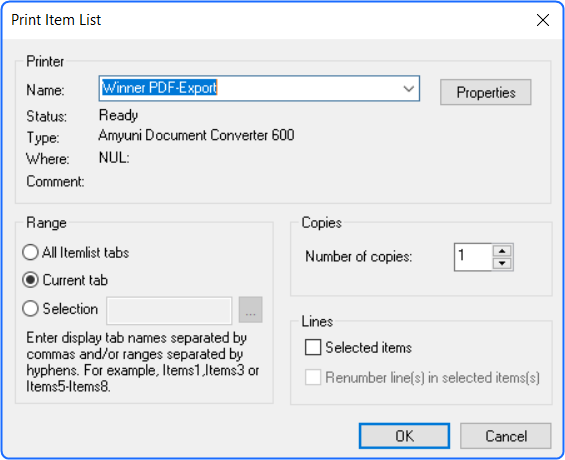The height and width of the screenshot is (460, 565).
Task: Click the ellipsis browse button beside Selection
Action: pos(250,310)
